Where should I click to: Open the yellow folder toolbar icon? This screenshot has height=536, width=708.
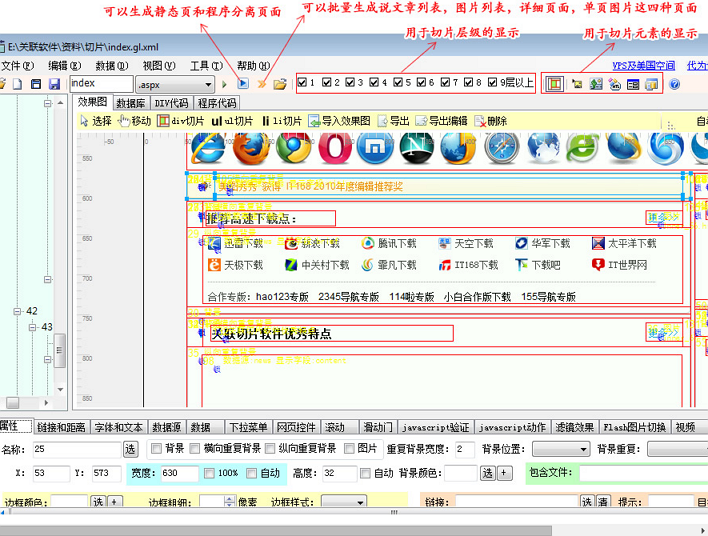tap(280, 84)
